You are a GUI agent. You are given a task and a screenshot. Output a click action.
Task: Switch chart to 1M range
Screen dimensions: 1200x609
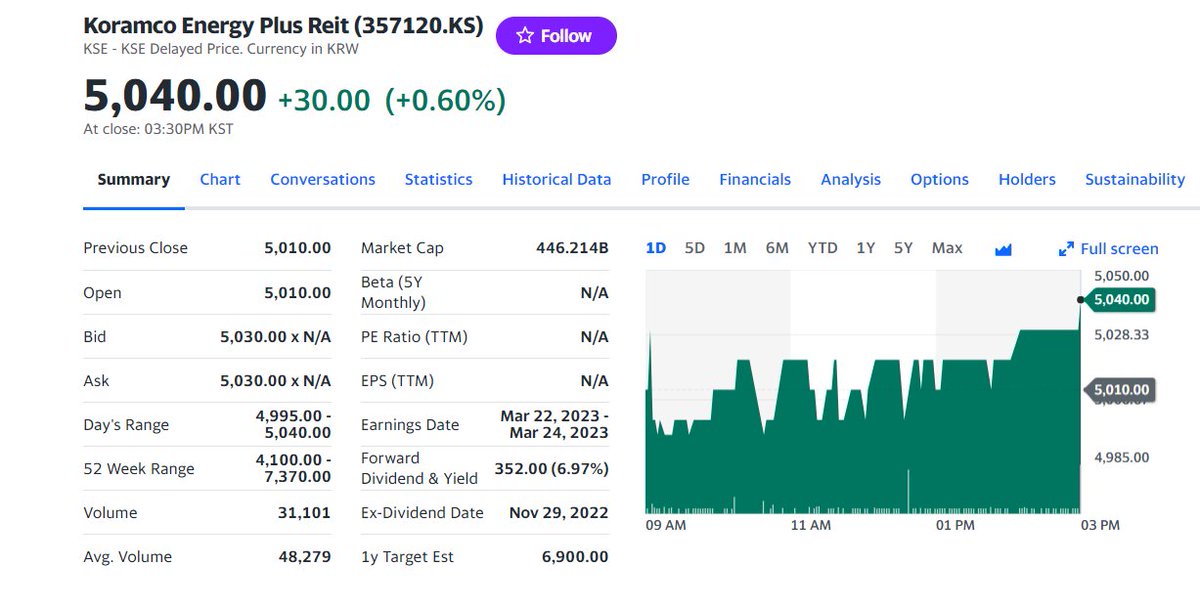click(x=735, y=248)
